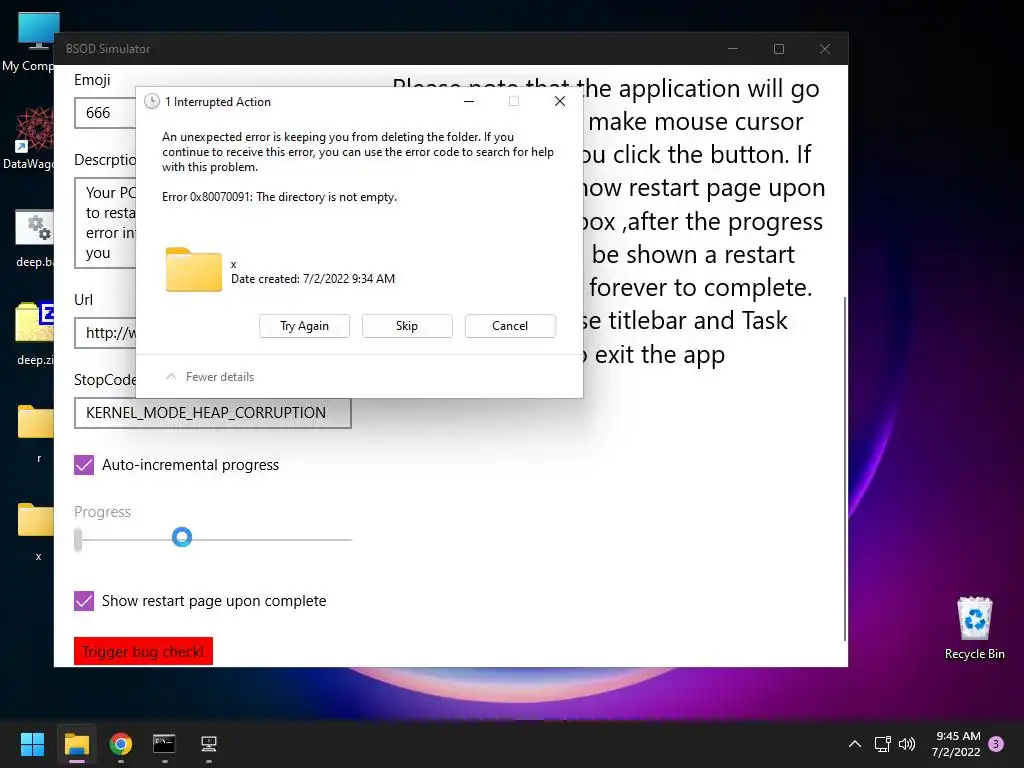Open the monitor app taskbar icon
Viewport: 1024px width, 768px height.
point(208,744)
